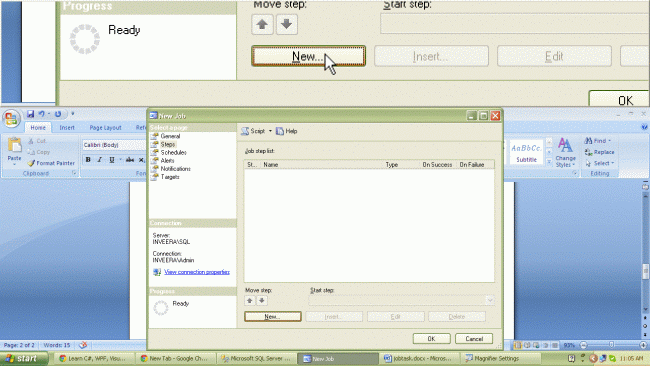This screenshot has height=366, width=650.
Task: Click the On Success column header
Action: (438, 165)
